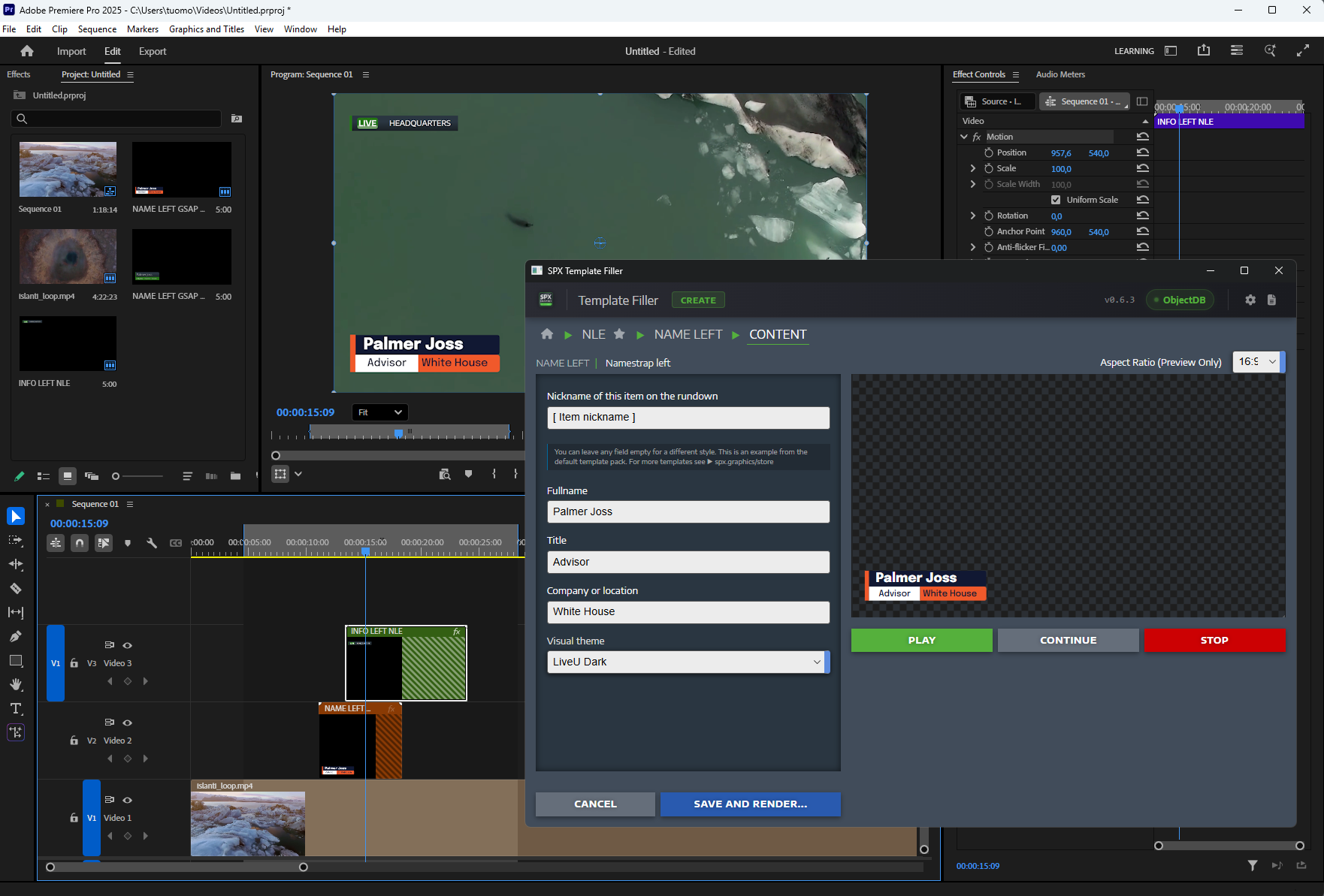Screen dimensions: 1324x896
Task: Open the Islanti_loop.mp4 thumbnail in the project panel
Action: tap(67, 256)
